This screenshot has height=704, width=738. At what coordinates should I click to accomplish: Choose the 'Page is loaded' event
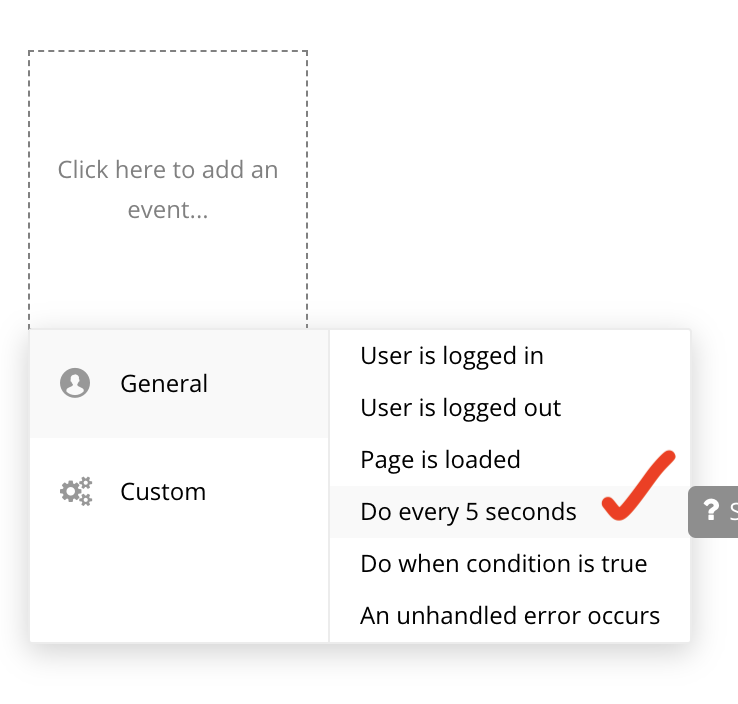coord(440,459)
